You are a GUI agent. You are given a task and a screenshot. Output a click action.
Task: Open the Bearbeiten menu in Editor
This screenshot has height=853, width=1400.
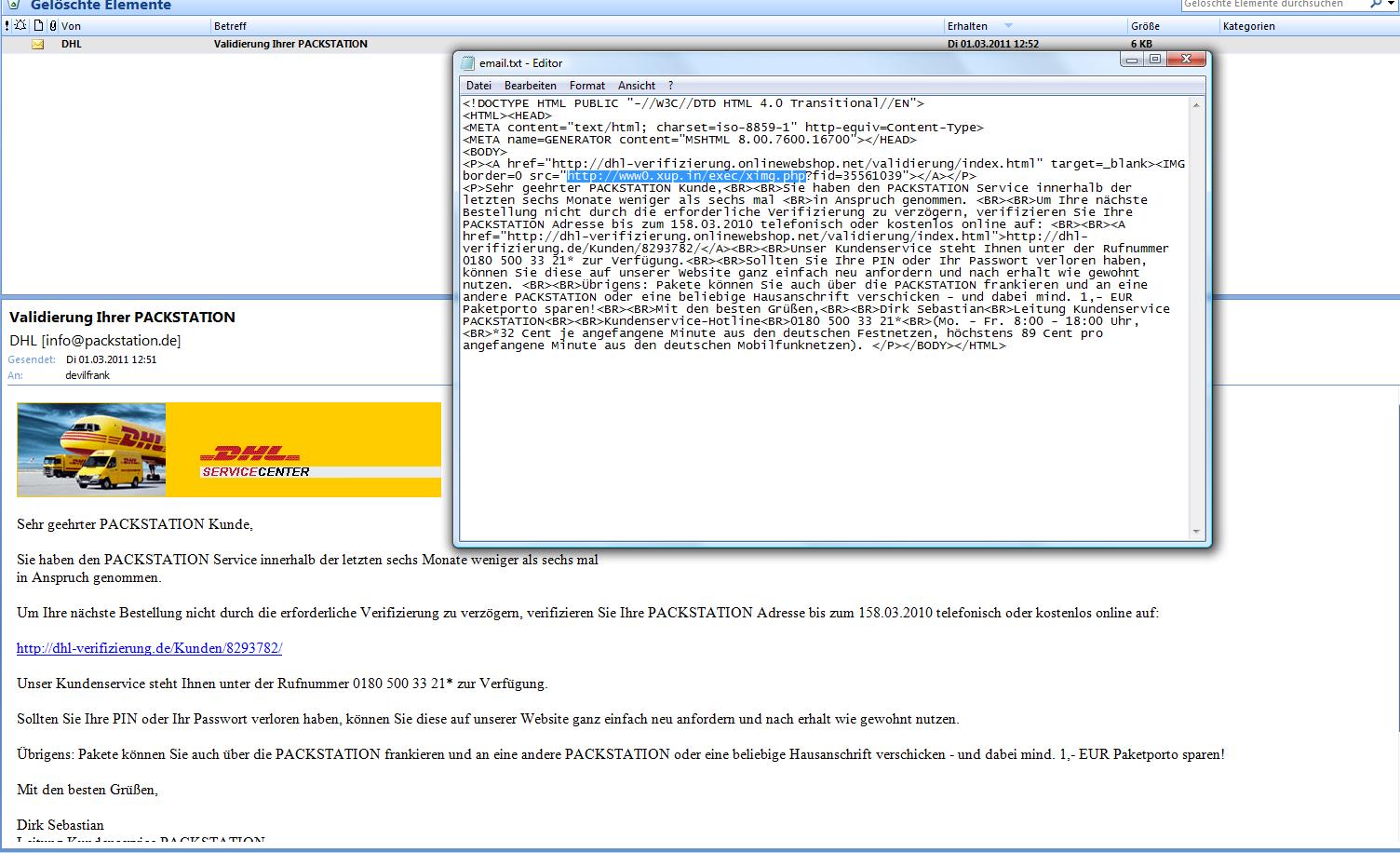(x=530, y=86)
